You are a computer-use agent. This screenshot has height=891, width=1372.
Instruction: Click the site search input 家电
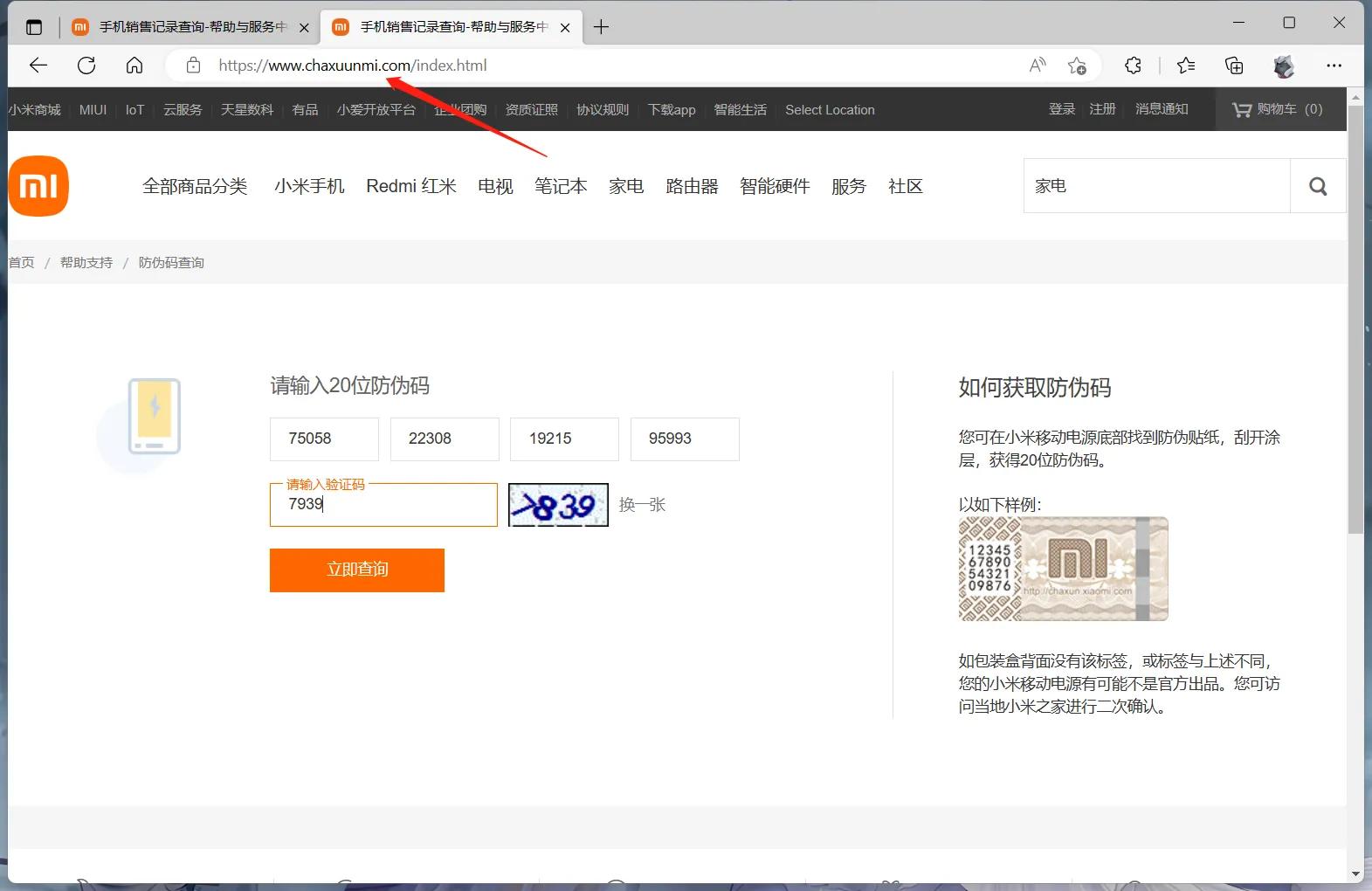point(1157,186)
